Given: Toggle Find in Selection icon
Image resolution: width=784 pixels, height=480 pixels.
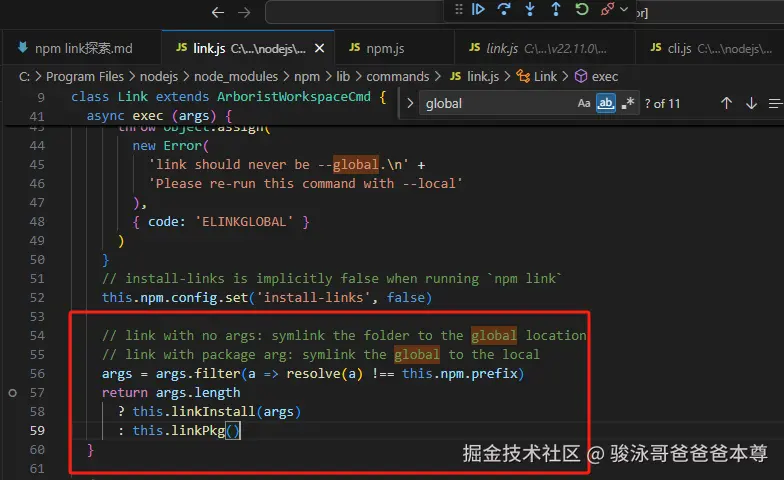Looking at the screenshot, I should tap(776, 104).
